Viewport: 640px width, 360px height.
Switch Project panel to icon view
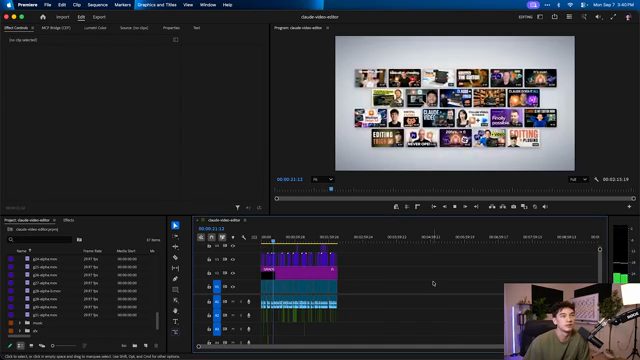[x=31, y=346]
